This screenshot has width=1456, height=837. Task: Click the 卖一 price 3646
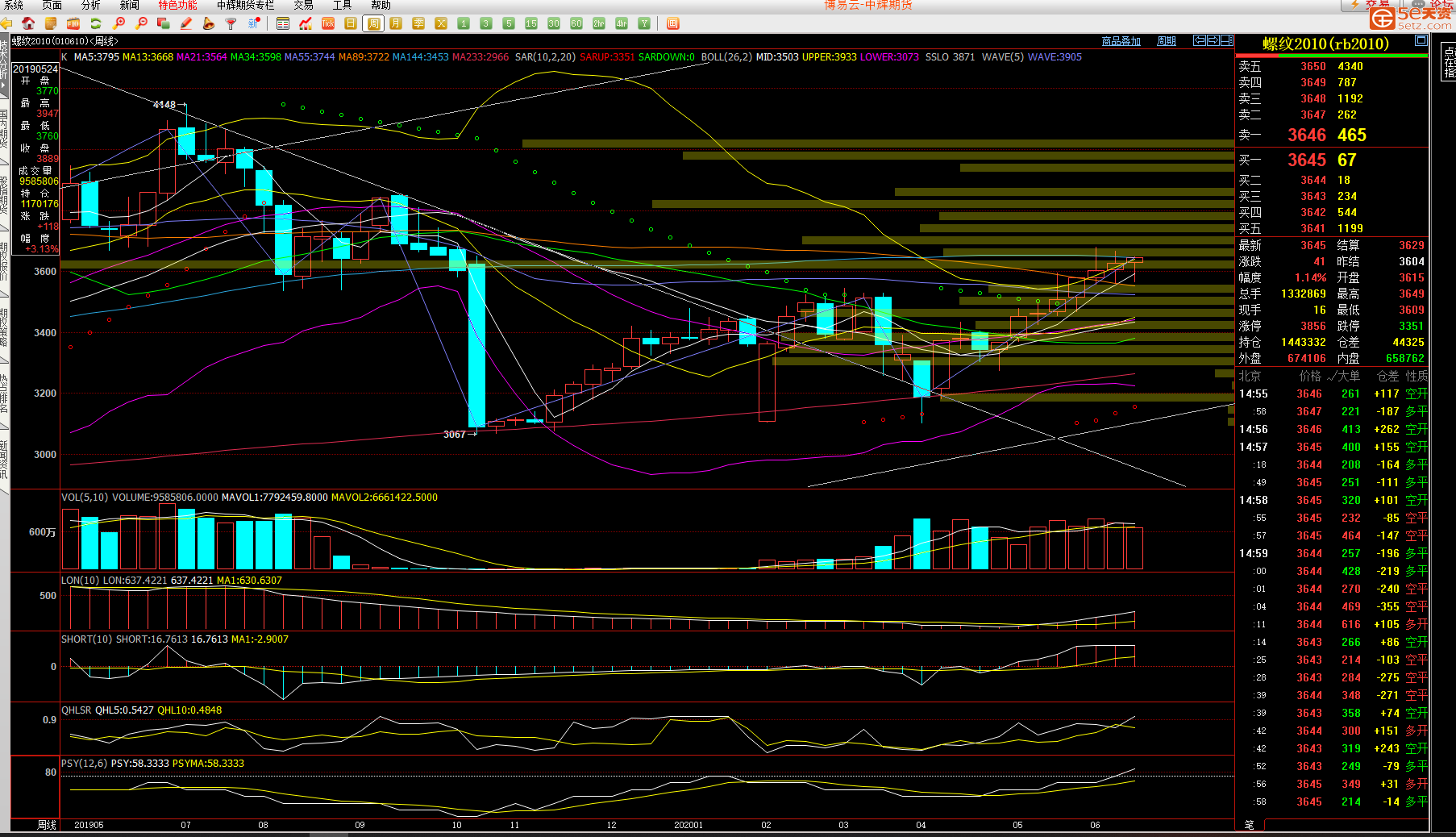pyautogui.click(x=1307, y=135)
